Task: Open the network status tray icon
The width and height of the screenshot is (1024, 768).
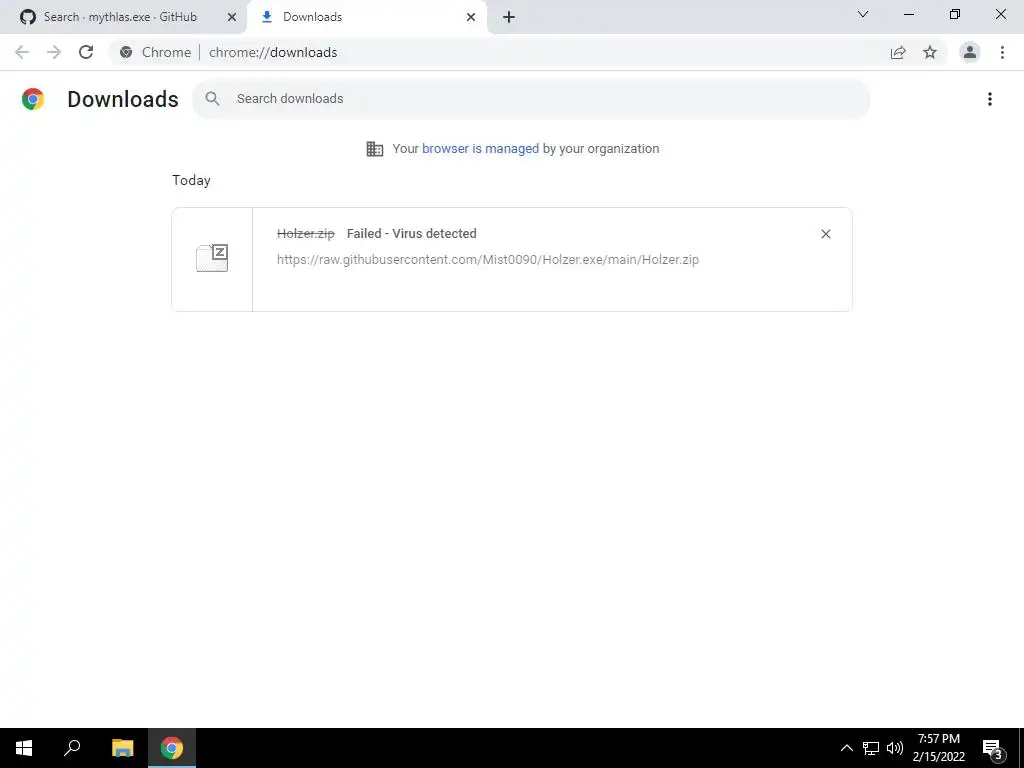Action: click(x=871, y=748)
